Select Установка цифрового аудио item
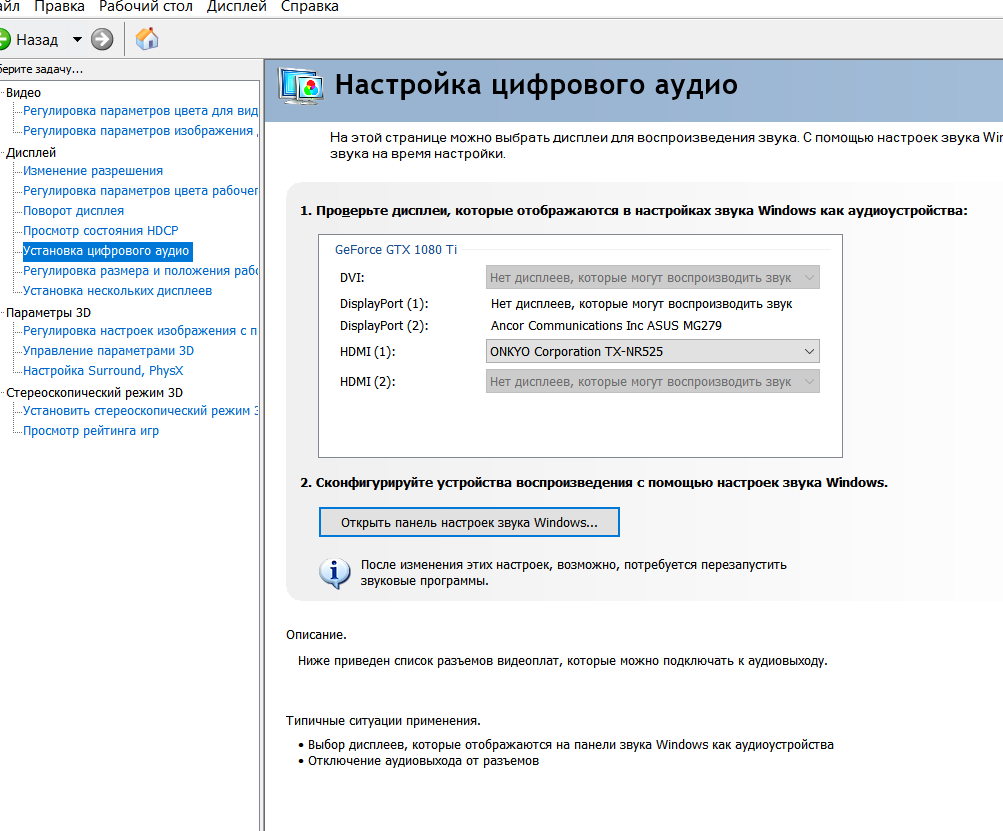The height and width of the screenshot is (831, 1003). [x=107, y=251]
